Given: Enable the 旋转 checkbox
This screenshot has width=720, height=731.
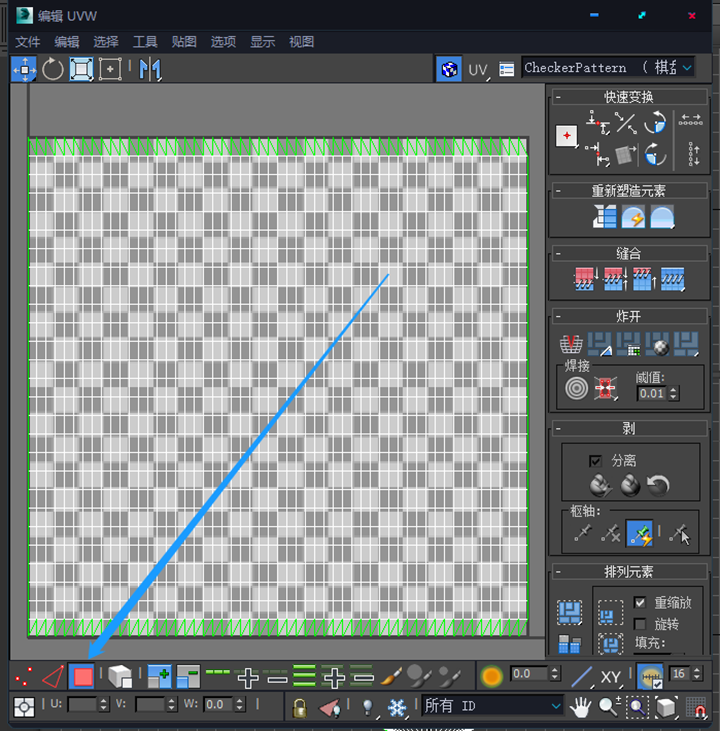Looking at the screenshot, I should pos(640,624).
